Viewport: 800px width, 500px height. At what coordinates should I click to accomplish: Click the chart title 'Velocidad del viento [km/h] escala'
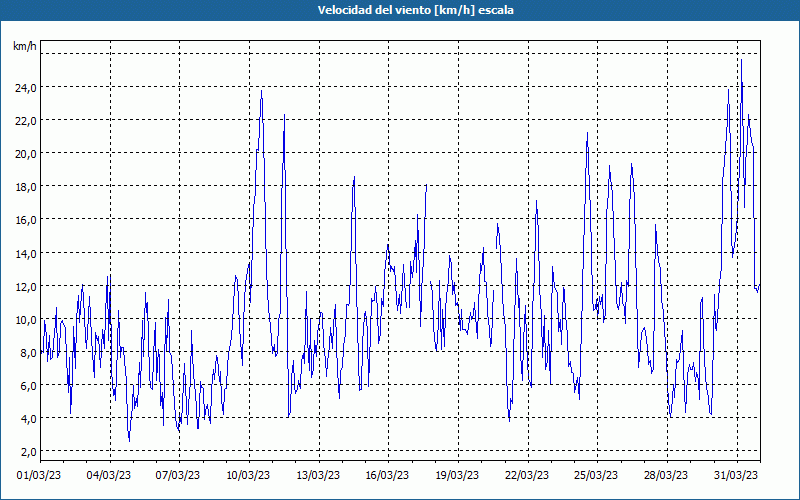[415, 10]
